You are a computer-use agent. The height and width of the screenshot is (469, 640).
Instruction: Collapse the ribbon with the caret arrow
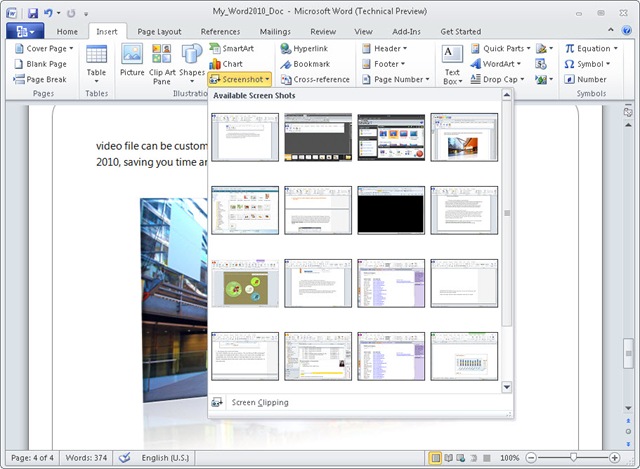click(611, 30)
